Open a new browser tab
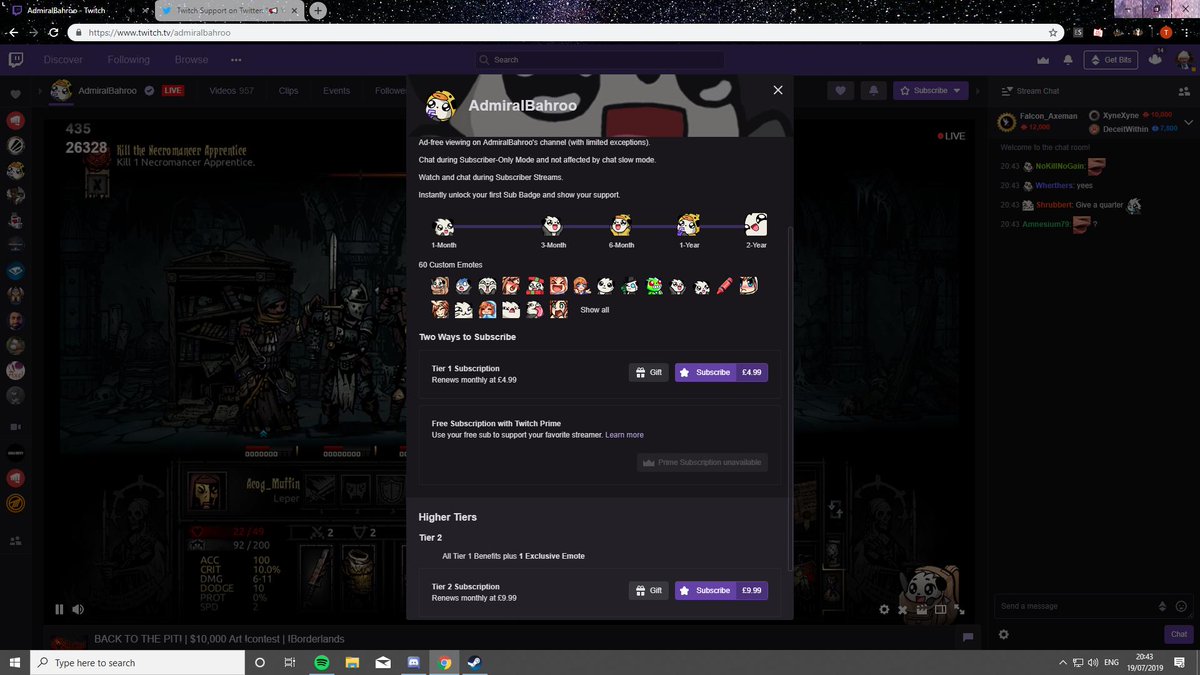 click(x=317, y=11)
